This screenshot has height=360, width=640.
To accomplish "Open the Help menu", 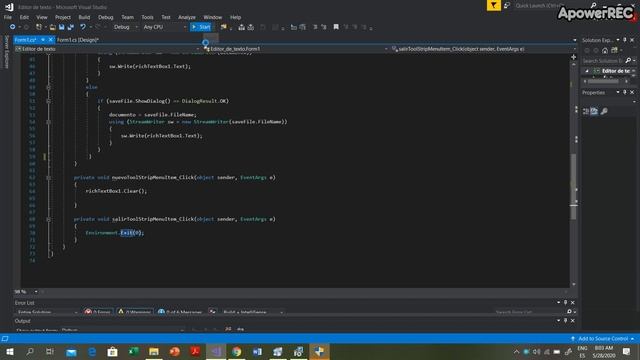I will [x=236, y=17].
